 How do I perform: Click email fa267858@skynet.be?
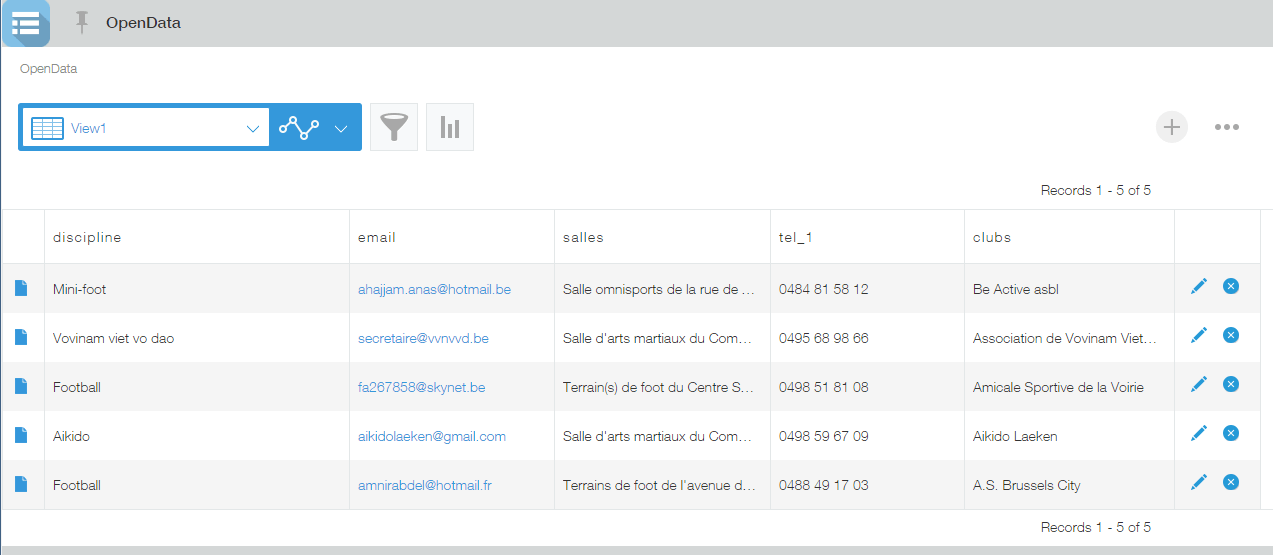click(x=421, y=387)
